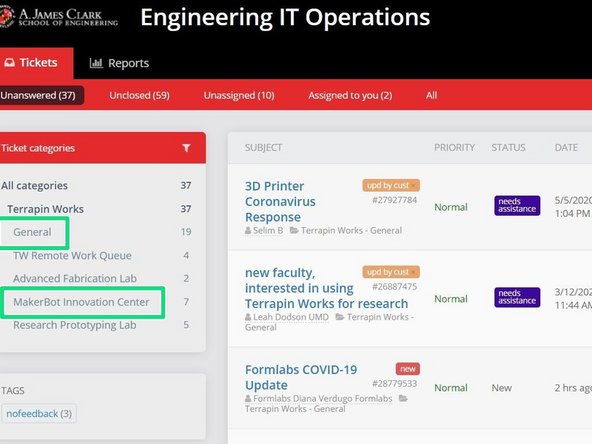Image resolution: width=592 pixels, height=444 pixels.
Task: Select Research Prototyping Lab category
Action: pos(74,325)
